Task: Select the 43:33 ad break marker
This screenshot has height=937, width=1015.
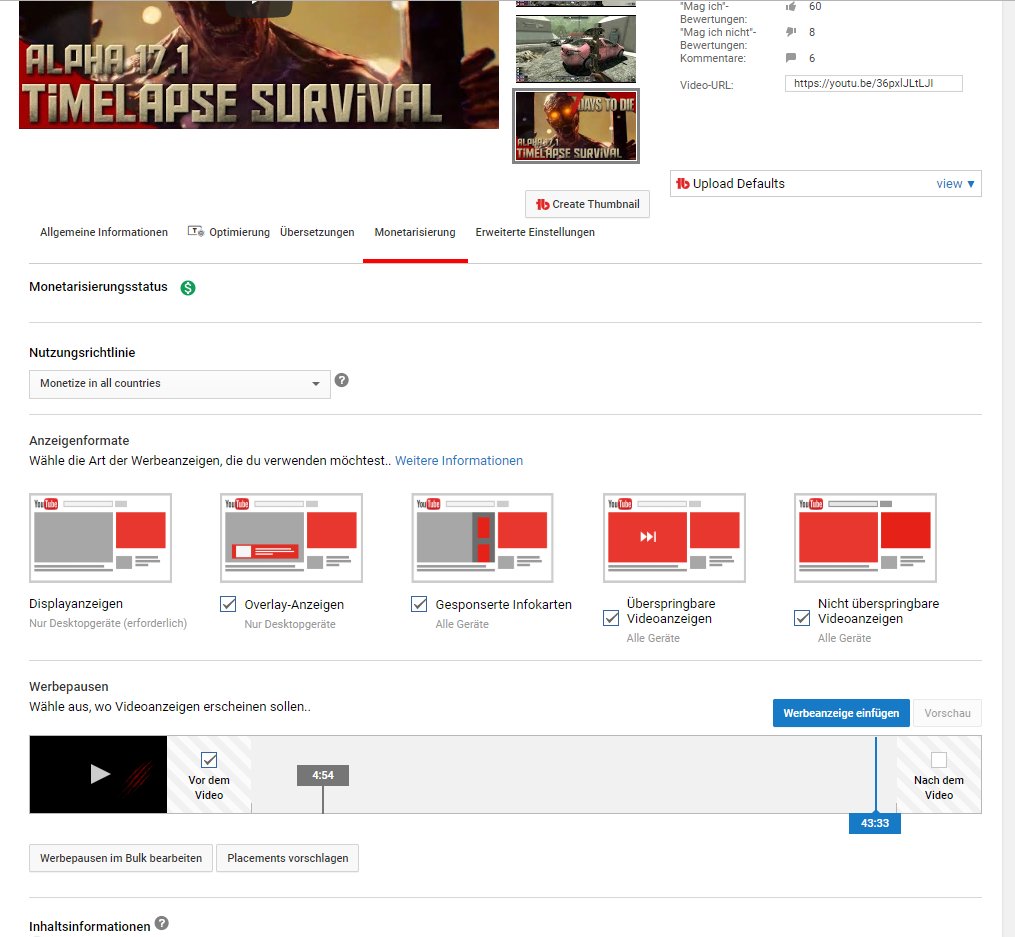Action: point(875,823)
